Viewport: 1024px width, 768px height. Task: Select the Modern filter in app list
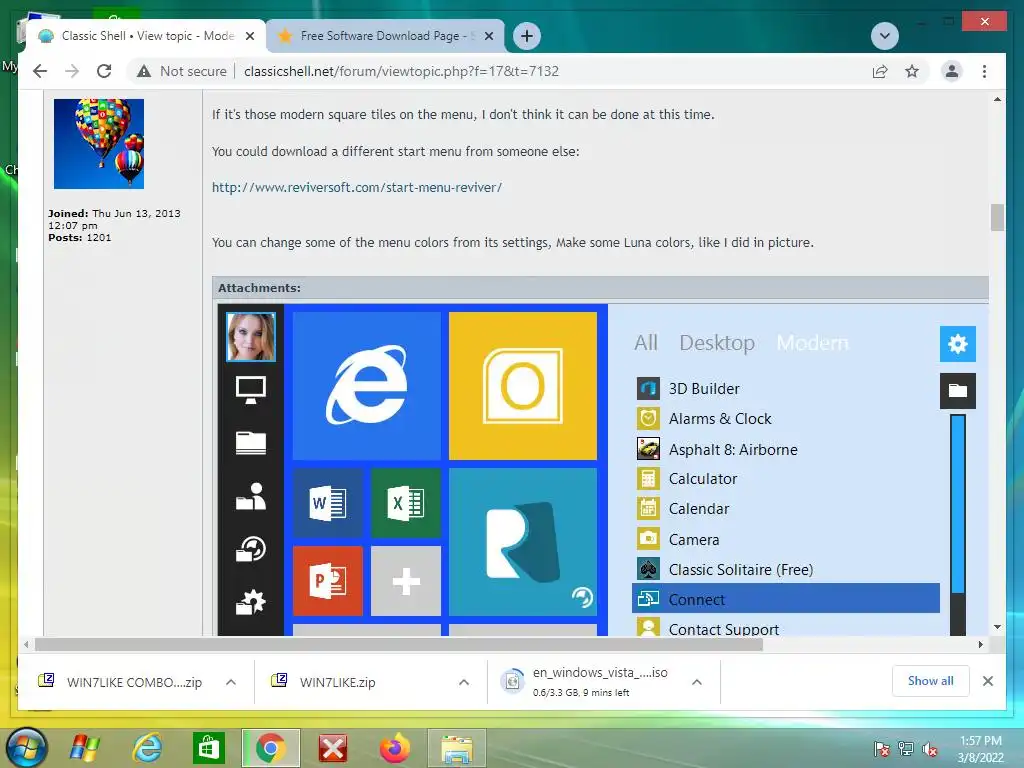[812, 342]
